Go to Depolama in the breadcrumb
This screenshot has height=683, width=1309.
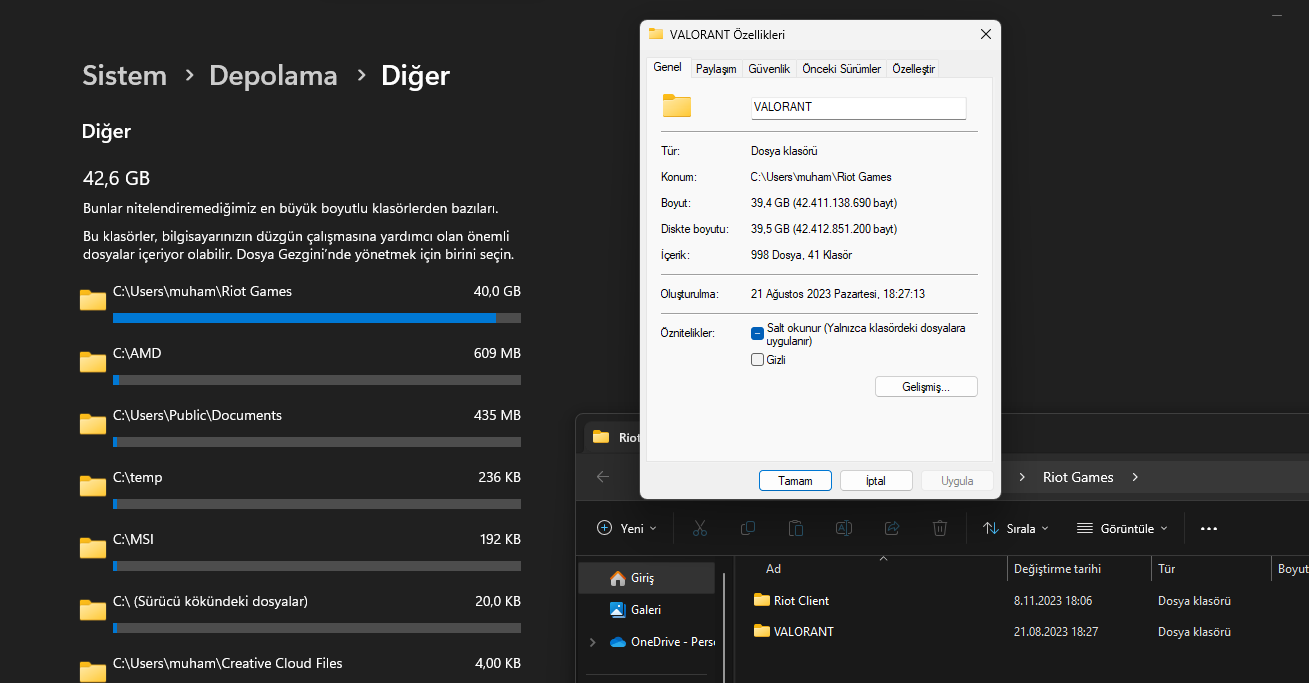[273, 75]
